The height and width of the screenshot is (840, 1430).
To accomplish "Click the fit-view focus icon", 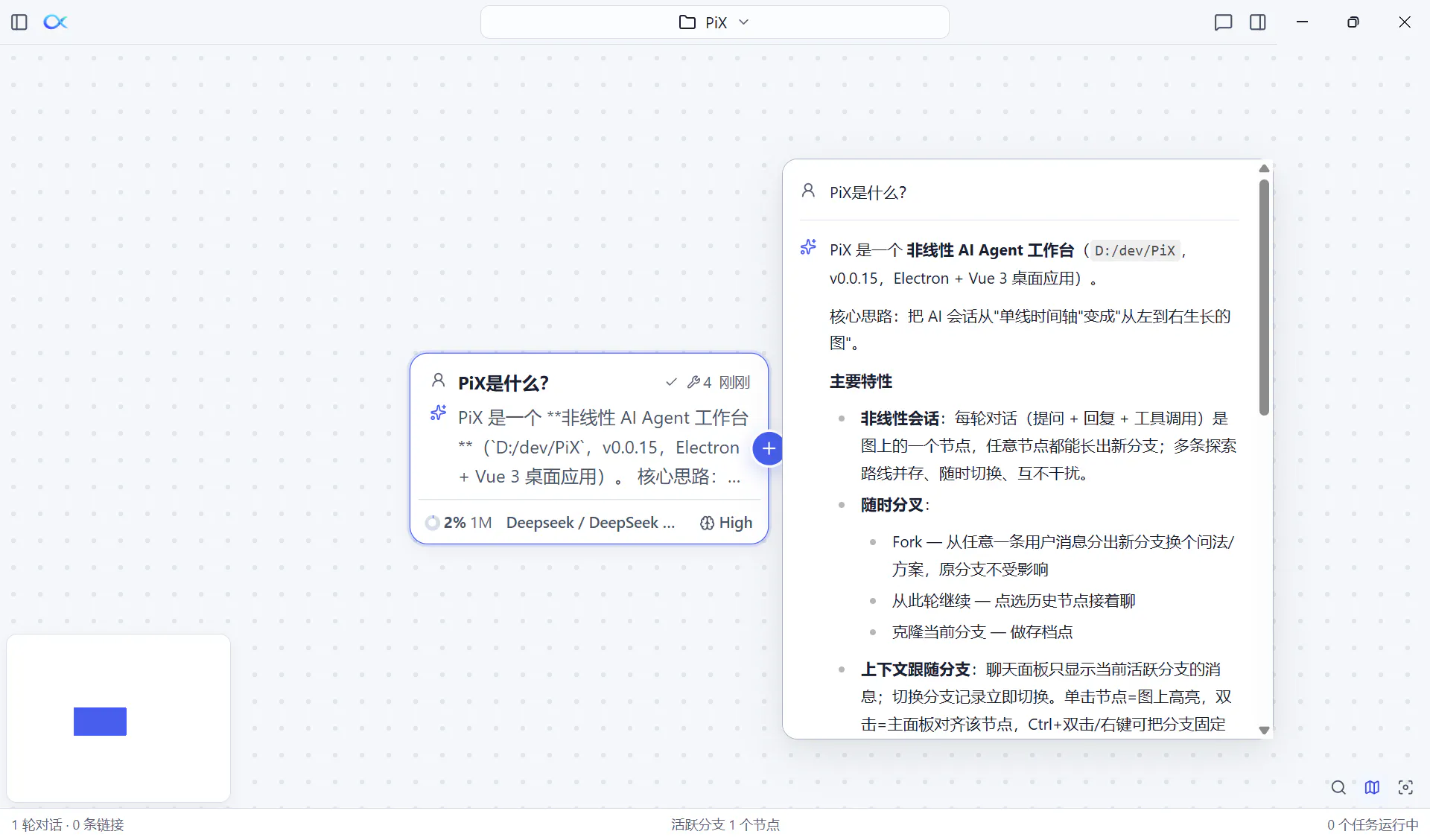I will coord(1405,787).
